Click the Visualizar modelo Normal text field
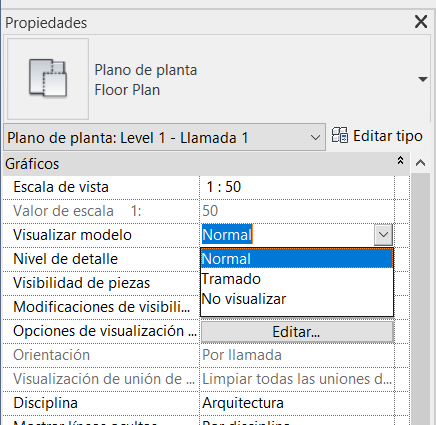 click(287, 235)
